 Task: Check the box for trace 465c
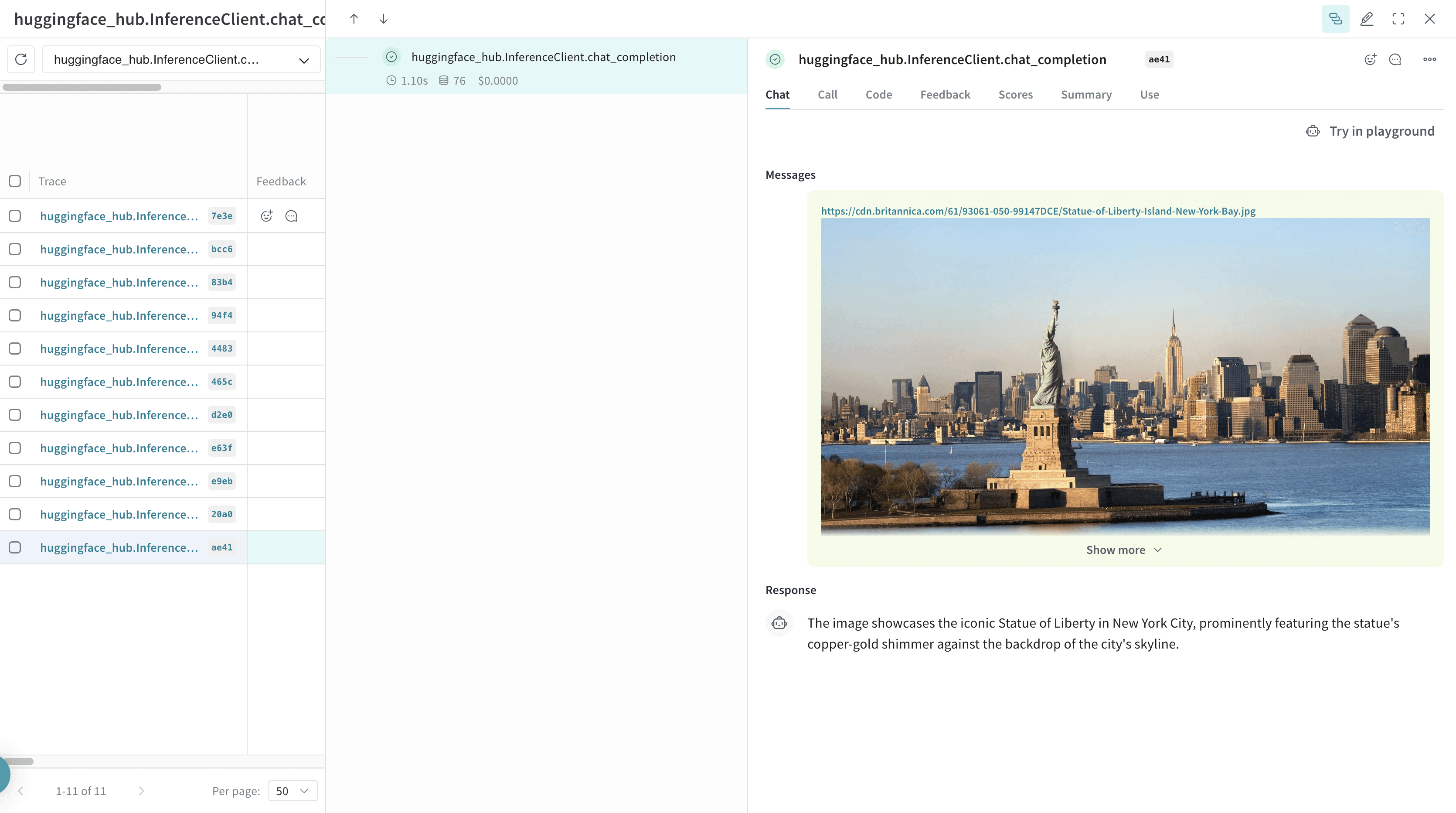(x=15, y=382)
